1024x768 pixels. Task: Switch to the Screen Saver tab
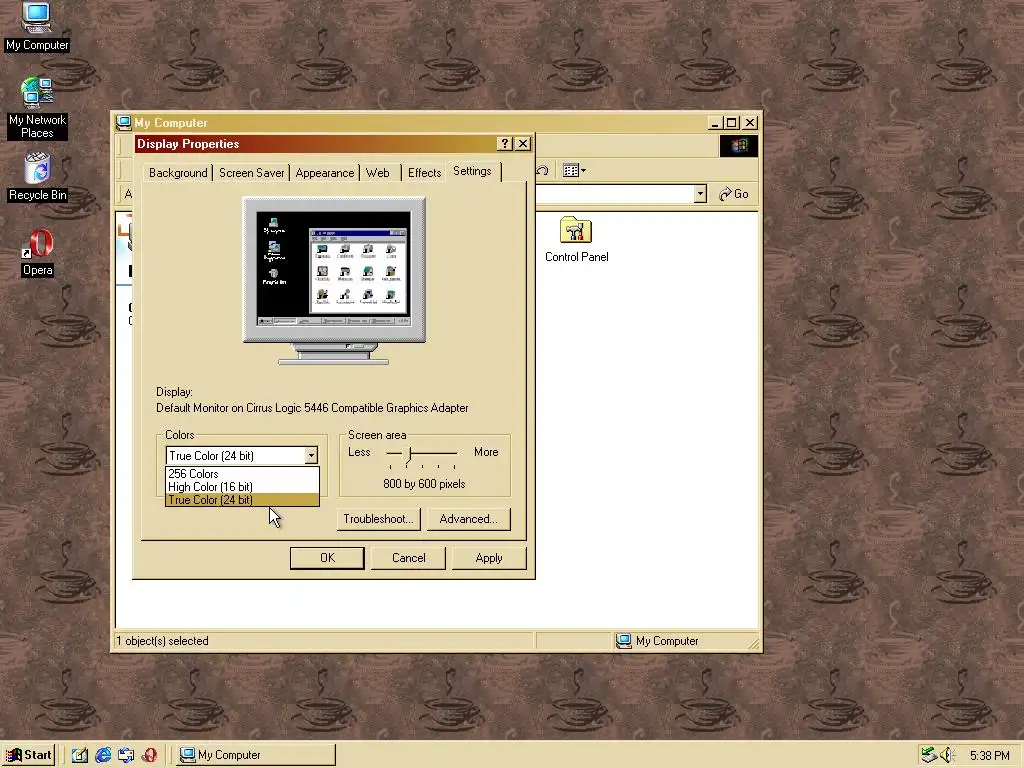251,173
